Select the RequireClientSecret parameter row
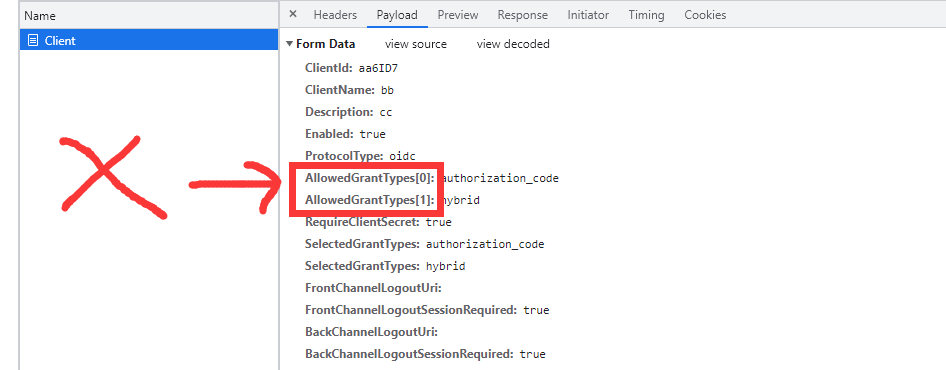This screenshot has width=946, height=370. click(378, 222)
